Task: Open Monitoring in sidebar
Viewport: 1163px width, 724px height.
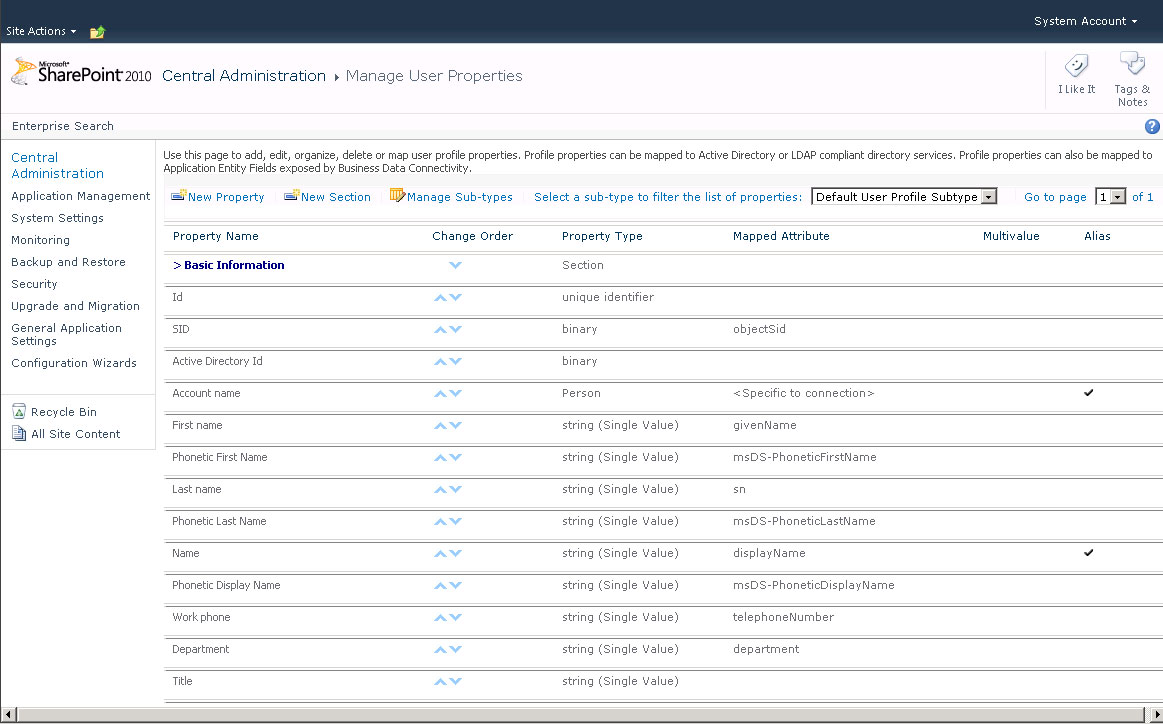Action: click(41, 240)
